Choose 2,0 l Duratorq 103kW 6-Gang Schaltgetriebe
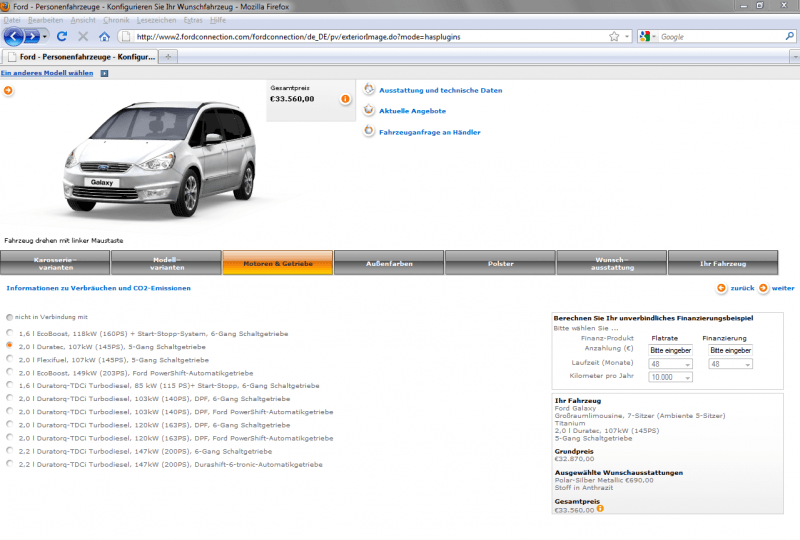 tap(10, 398)
